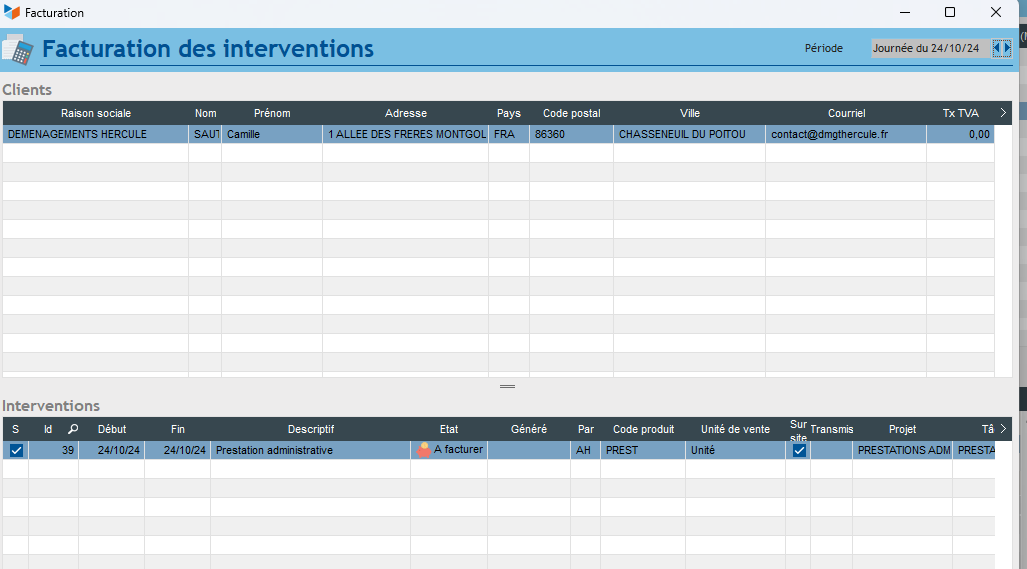Image resolution: width=1027 pixels, height=569 pixels.
Task: Uncheck the S checkbox for intervention 39
Action: click(x=16, y=451)
